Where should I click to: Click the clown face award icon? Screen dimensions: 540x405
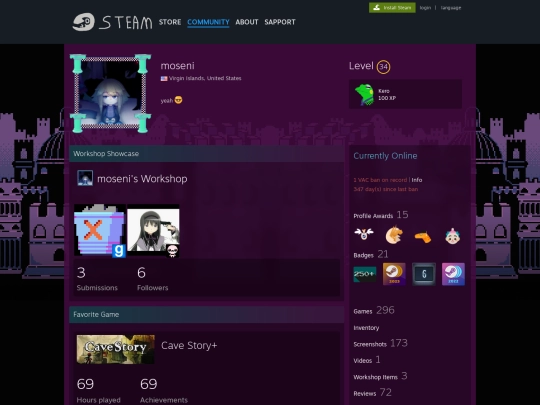coord(452,236)
